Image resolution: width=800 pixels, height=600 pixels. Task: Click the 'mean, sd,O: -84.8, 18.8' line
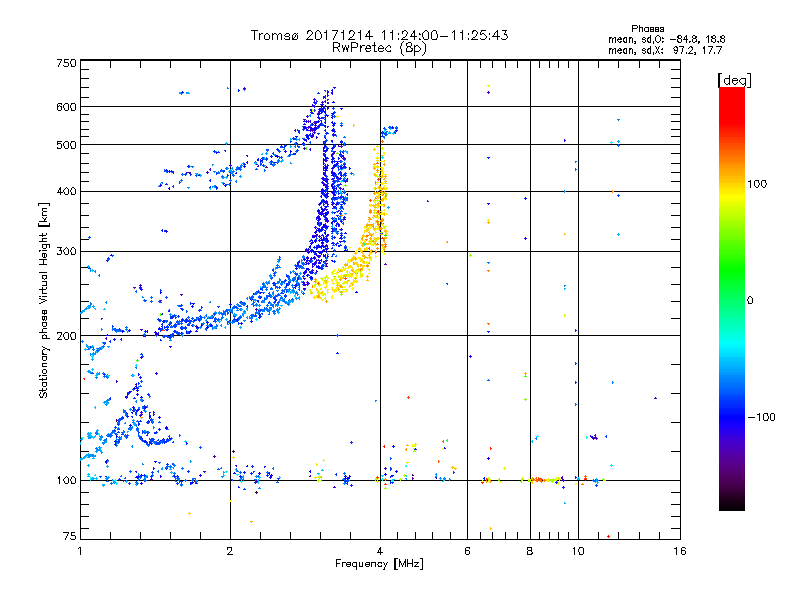tap(666, 39)
